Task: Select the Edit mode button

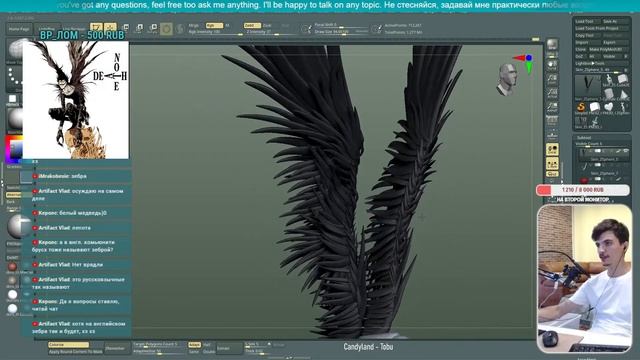Action: [96, 28]
